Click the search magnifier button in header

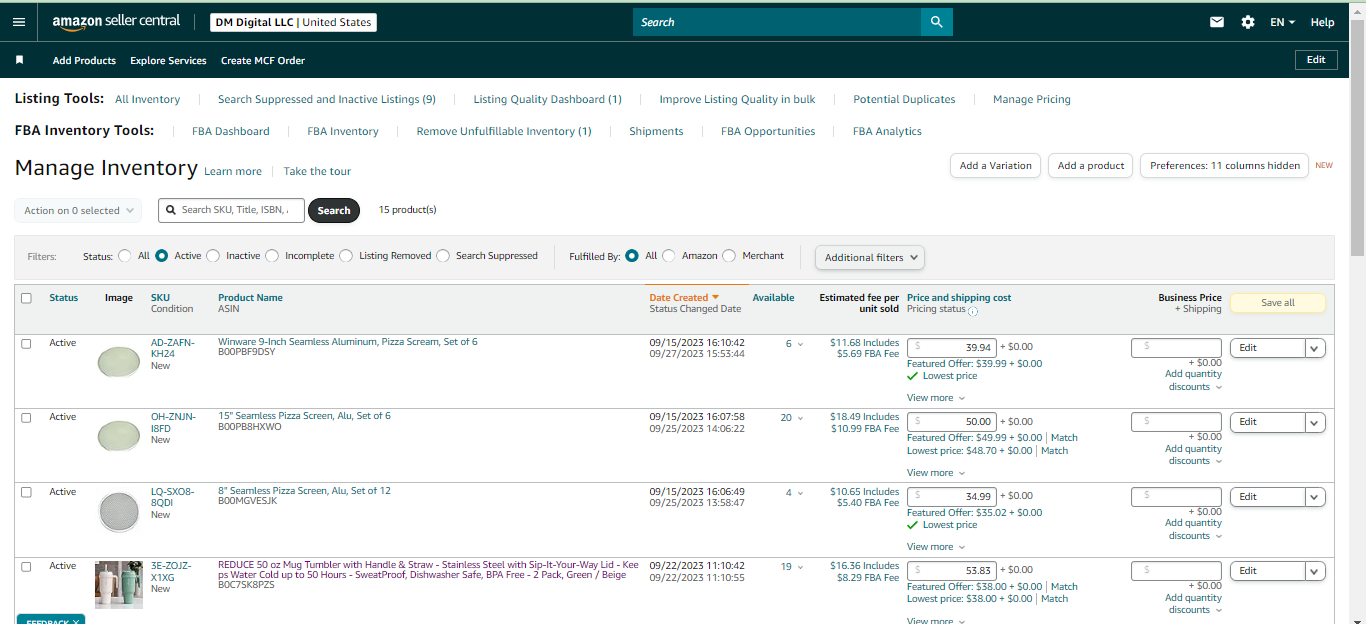[x=937, y=22]
